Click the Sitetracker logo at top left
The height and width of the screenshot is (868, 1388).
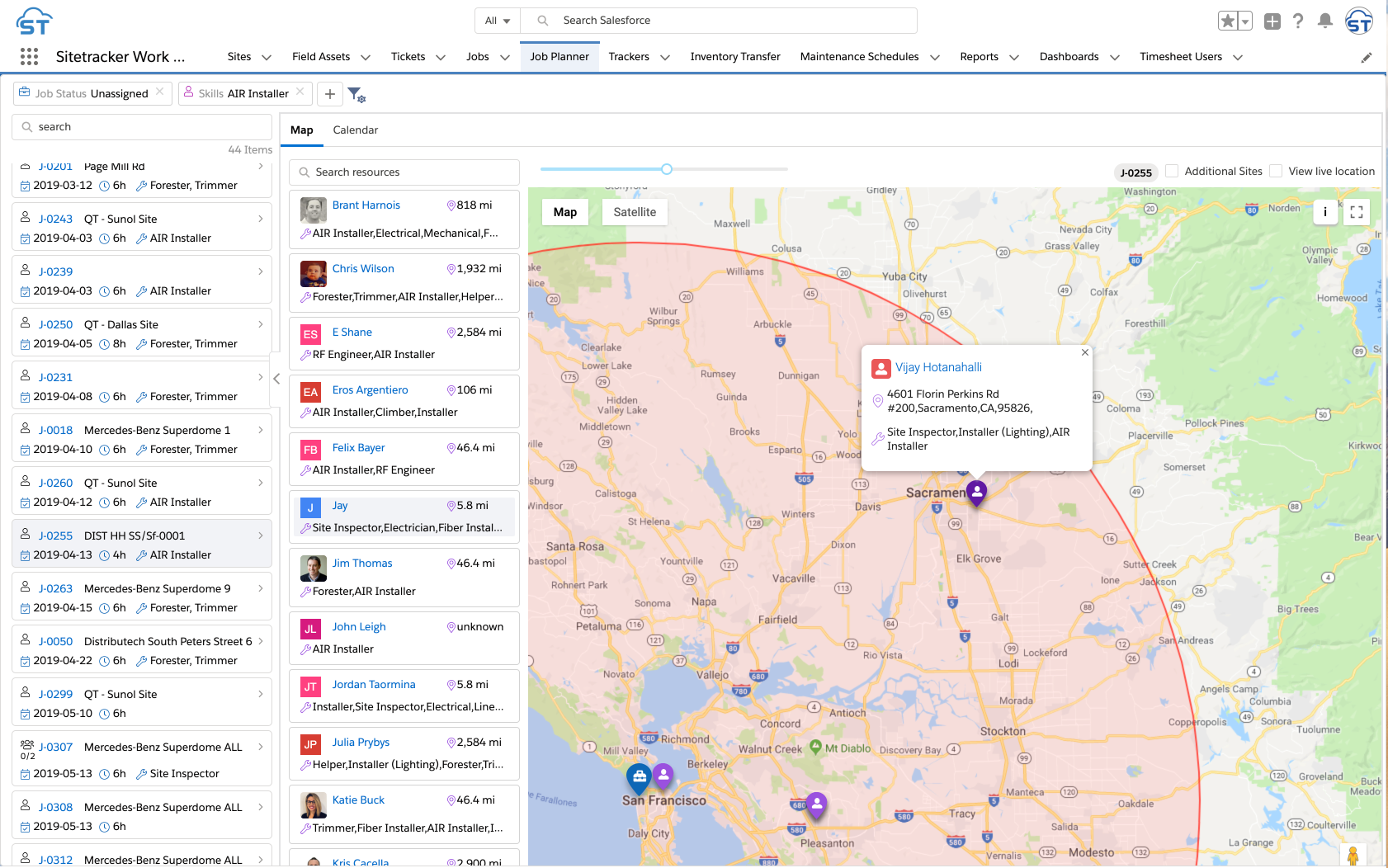tap(34, 21)
